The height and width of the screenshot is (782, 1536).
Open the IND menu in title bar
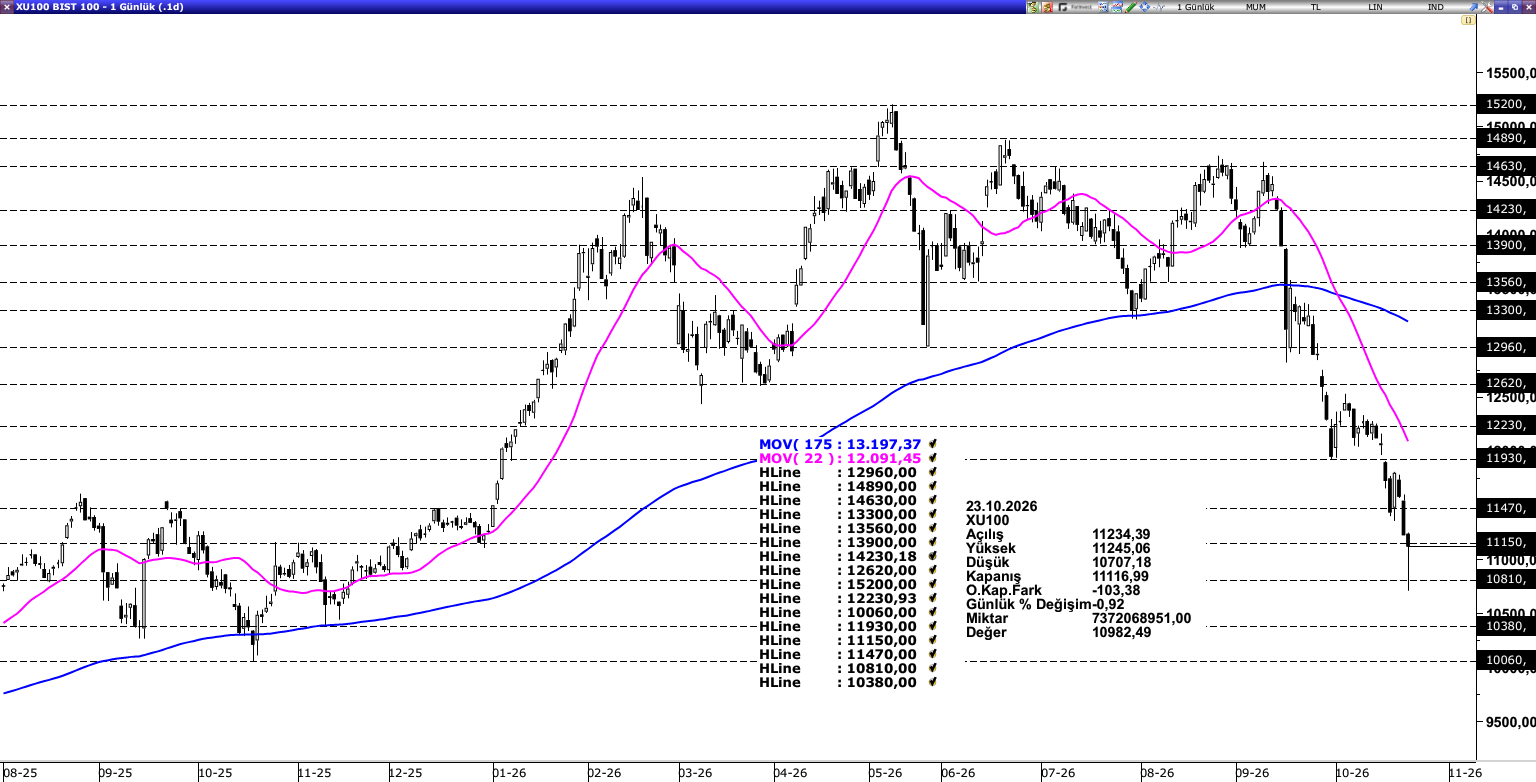[1436, 7]
